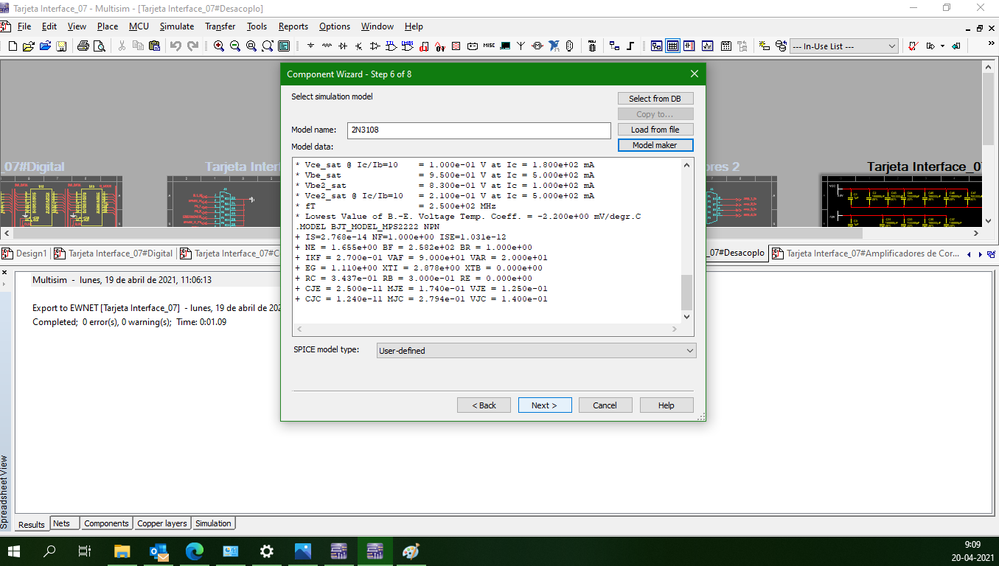Open the File menu

24,26
